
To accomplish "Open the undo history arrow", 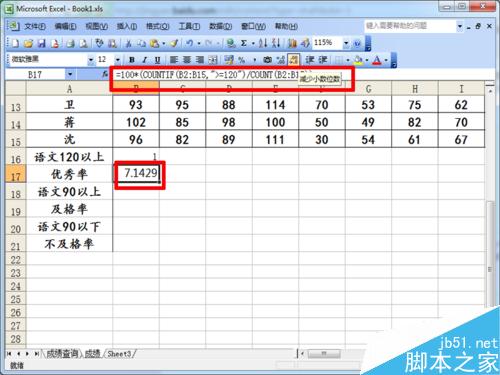I will 199,43.
